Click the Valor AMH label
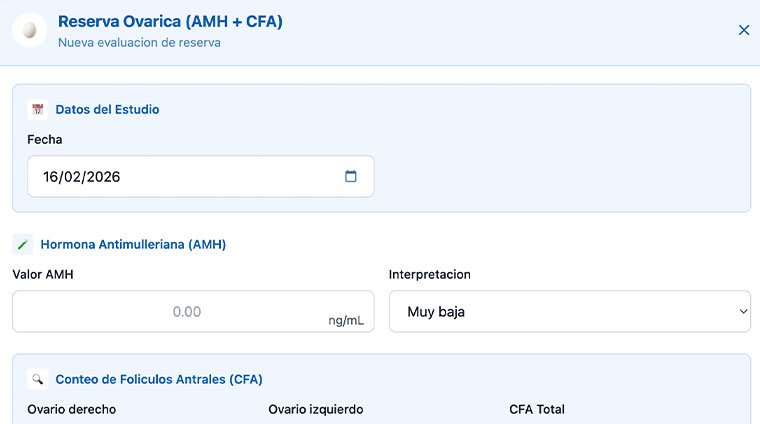This screenshot has width=760, height=424. (x=43, y=274)
